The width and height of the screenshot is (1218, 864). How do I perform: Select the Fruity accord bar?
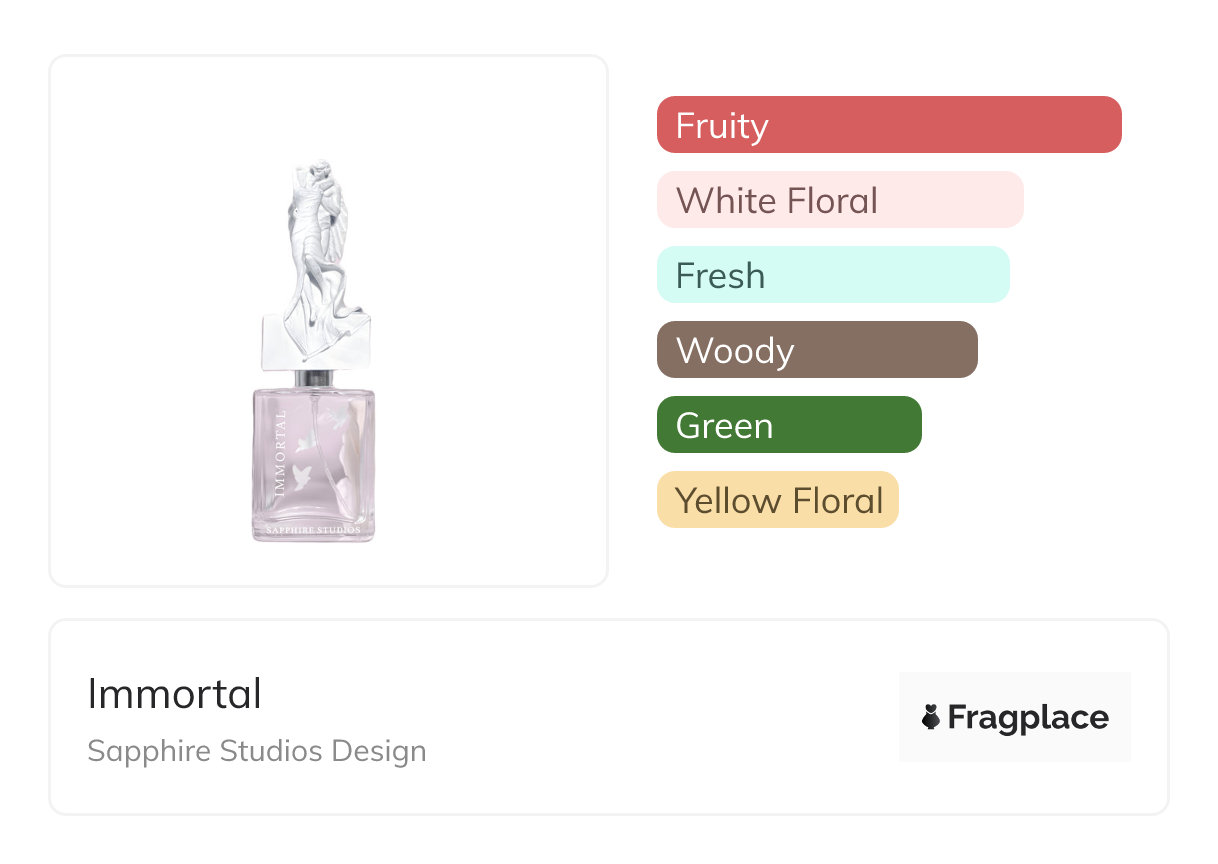tap(888, 125)
